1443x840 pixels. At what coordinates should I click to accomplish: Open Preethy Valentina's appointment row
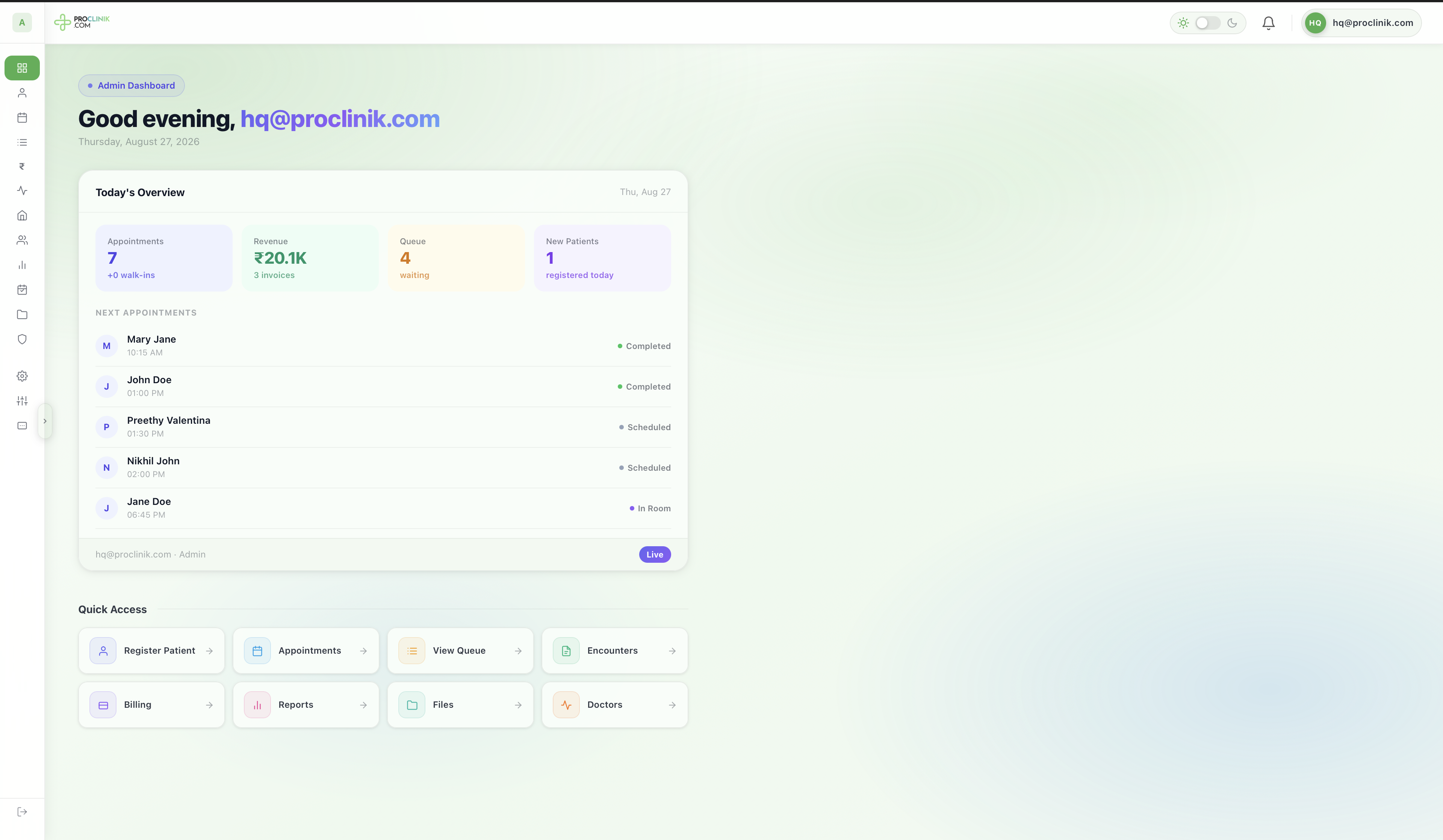[x=383, y=427]
